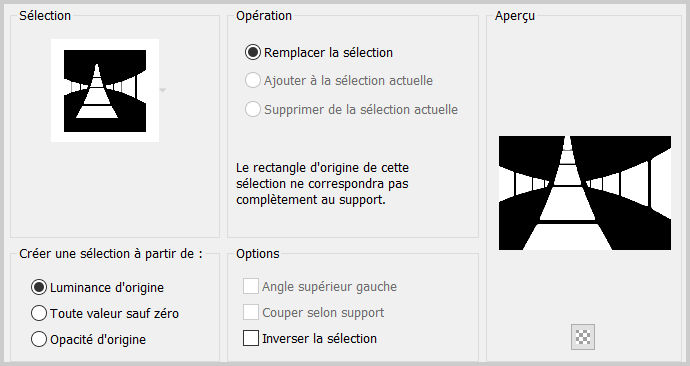Click the Options group heading
This screenshot has width=690, height=366.
(x=258, y=254)
